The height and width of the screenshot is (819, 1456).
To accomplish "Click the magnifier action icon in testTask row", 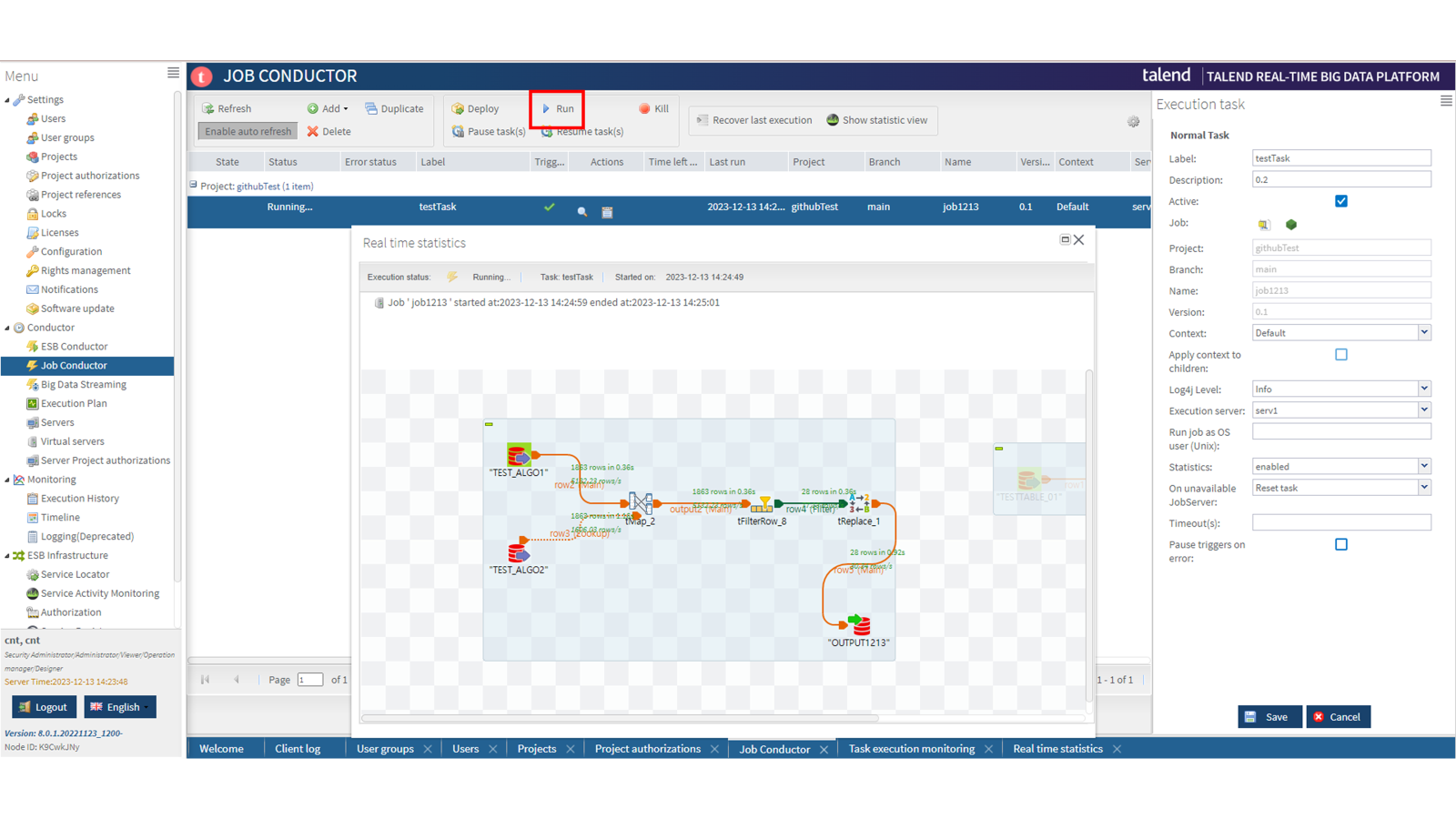I will [582, 212].
